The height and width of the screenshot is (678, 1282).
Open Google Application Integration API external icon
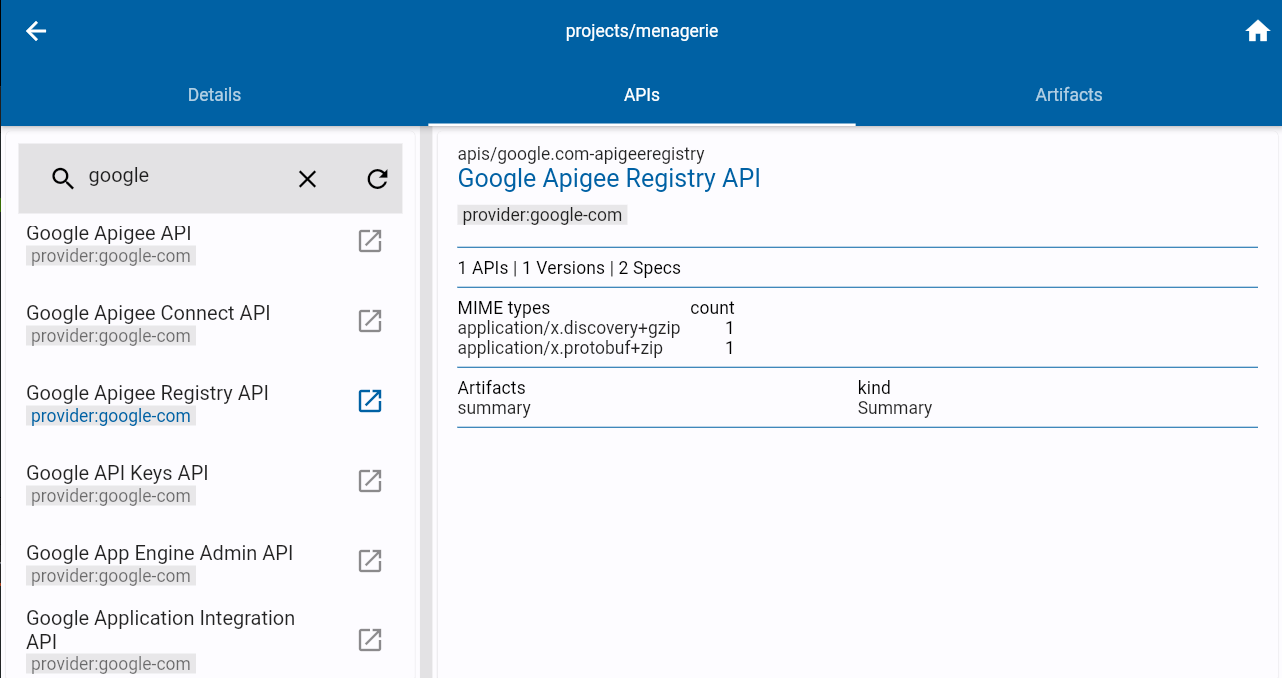[x=370, y=640]
